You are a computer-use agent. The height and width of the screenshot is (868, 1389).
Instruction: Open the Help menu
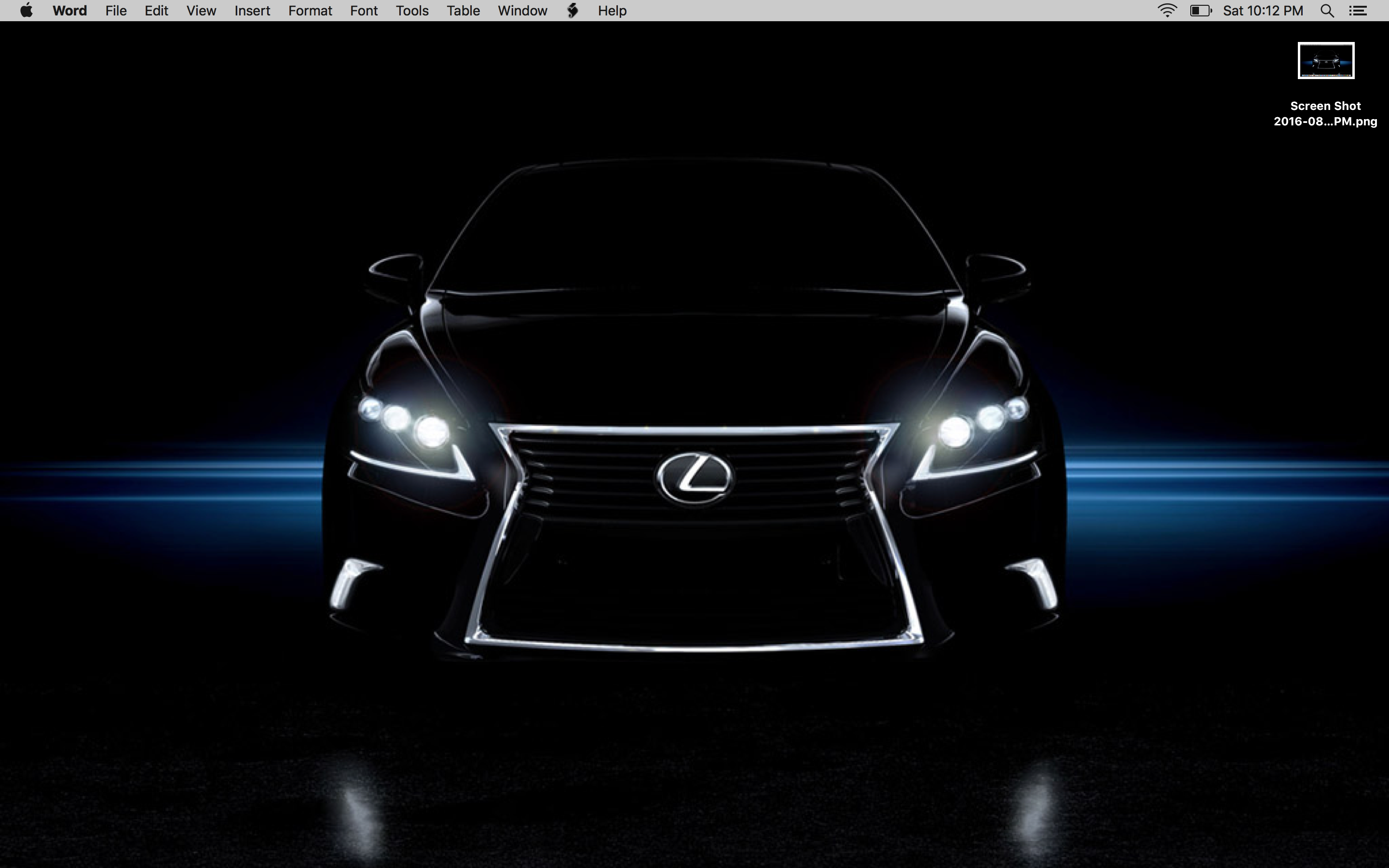(x=612, y=10)
